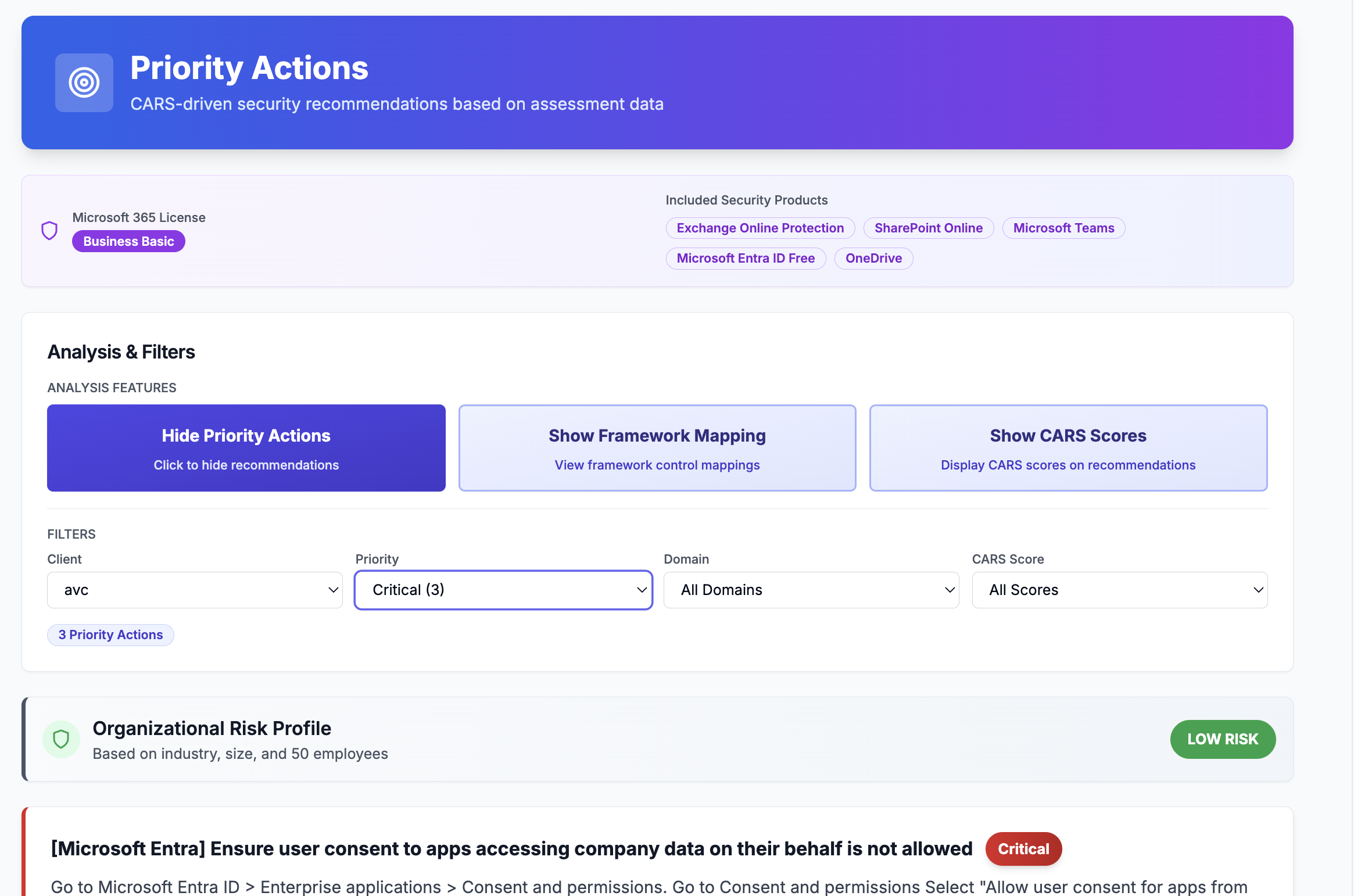Open the Client filter dropdown

(x=195, y=590)
